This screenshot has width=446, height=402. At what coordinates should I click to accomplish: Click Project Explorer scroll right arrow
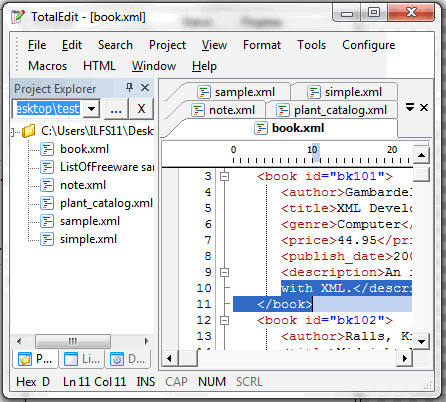coord(146,341)
